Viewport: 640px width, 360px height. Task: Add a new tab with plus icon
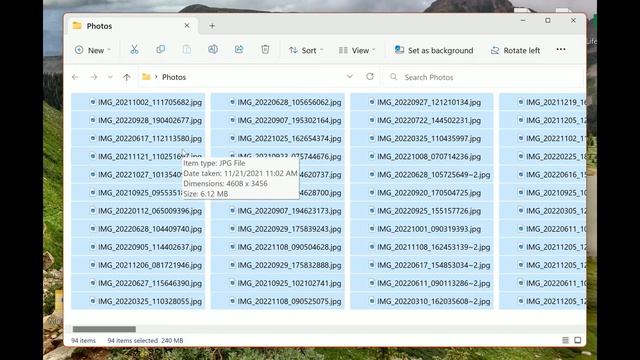click(212, 26)
